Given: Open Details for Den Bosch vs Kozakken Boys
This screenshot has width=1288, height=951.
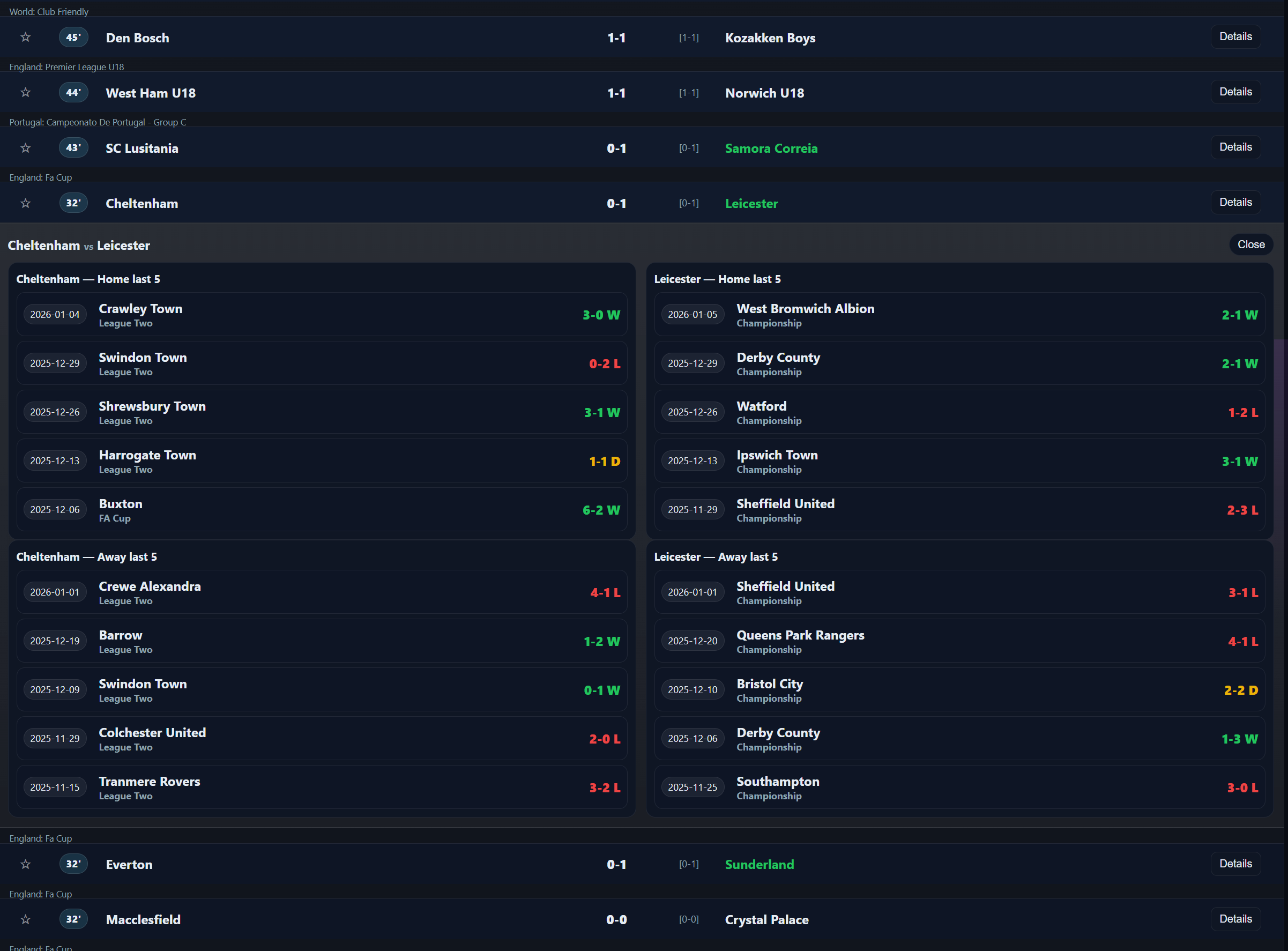Looking at the screenshot, I should [x=1235, y=37].
